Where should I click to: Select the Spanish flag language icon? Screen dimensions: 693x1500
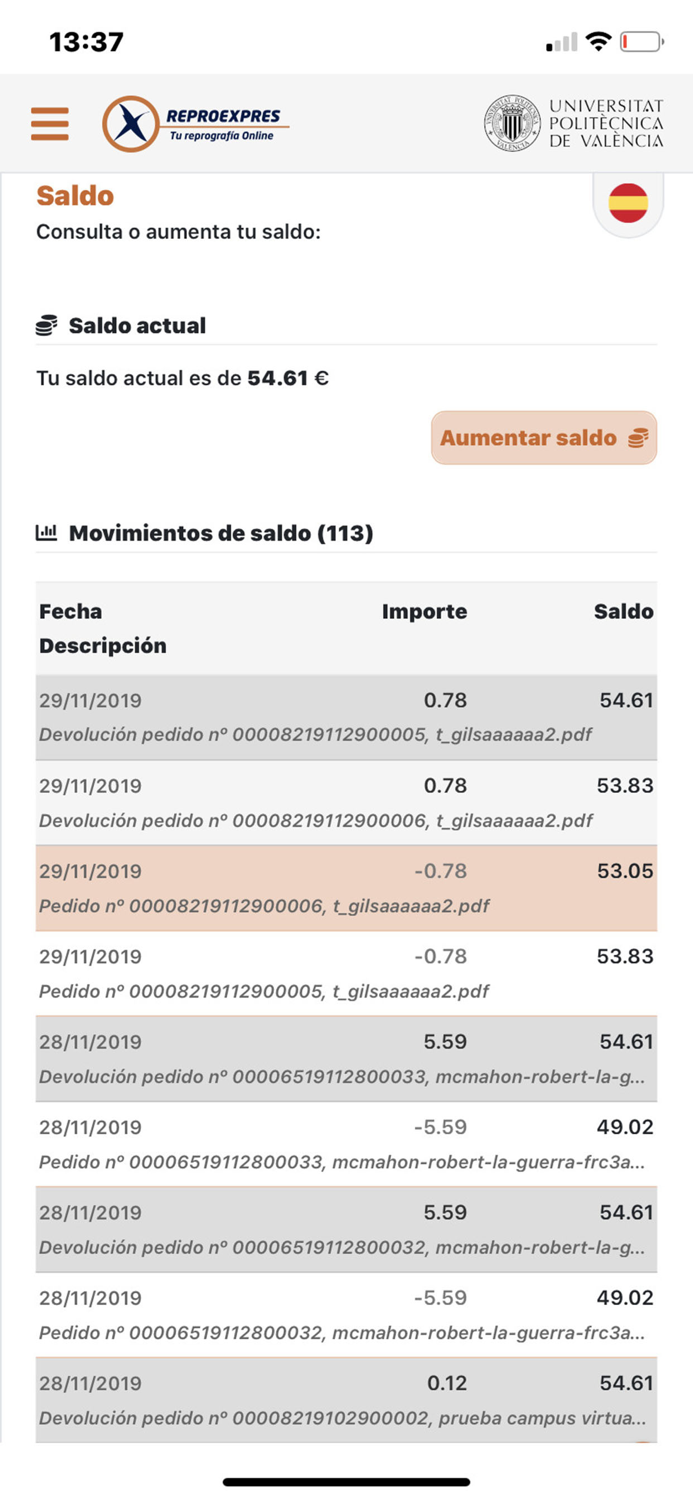pyautogui.click(x=627, y=201)
